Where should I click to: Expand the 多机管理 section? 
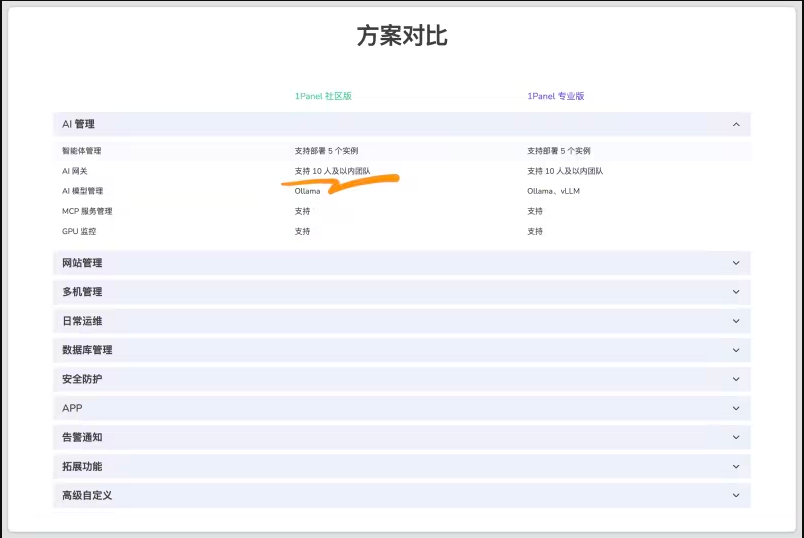click(401, 292)
